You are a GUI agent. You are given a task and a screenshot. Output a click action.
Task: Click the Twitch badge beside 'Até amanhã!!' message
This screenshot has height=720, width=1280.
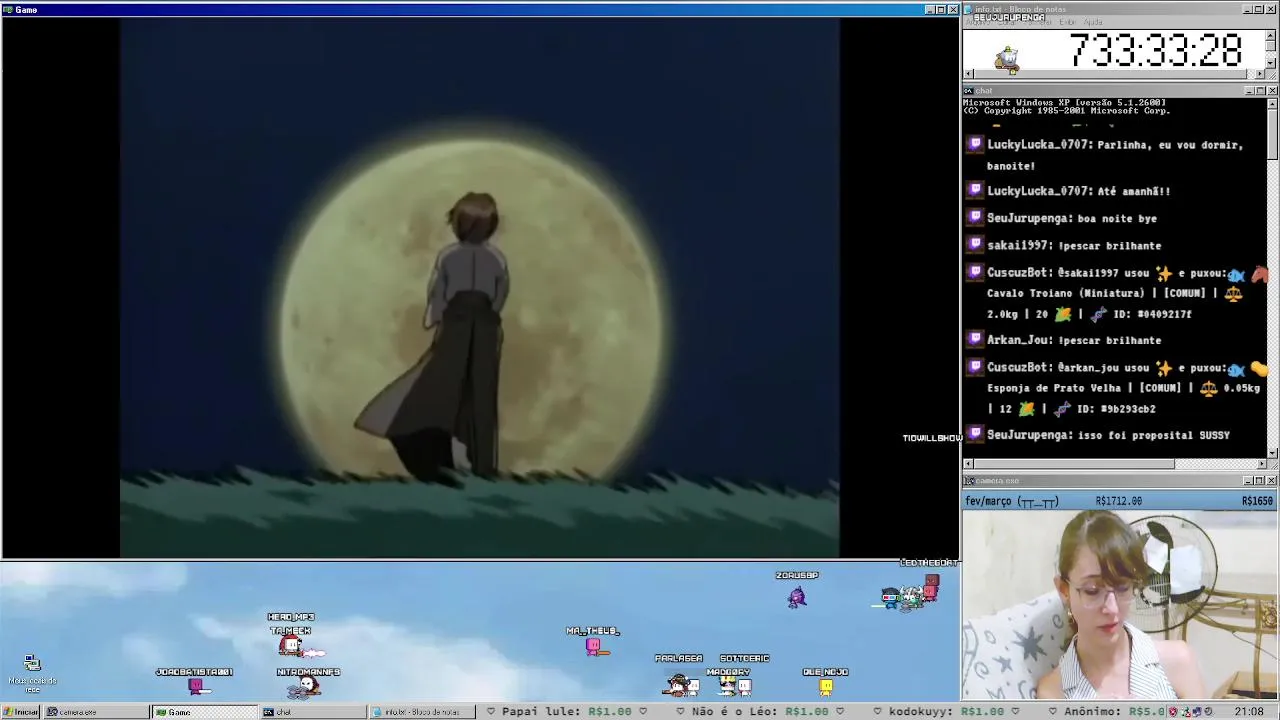(x=975, y=190)
